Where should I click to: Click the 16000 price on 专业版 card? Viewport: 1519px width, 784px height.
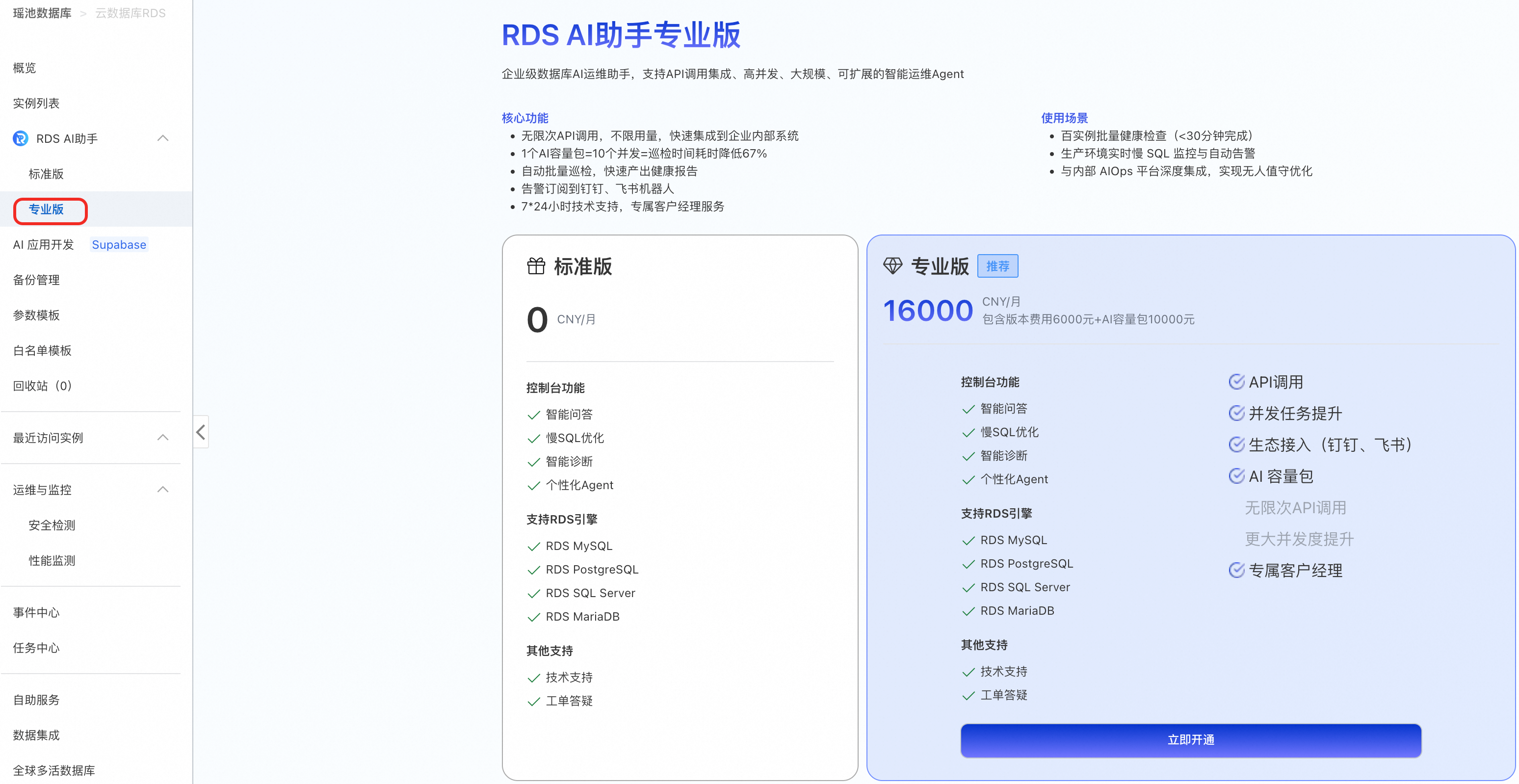click(x=928, y=310)
